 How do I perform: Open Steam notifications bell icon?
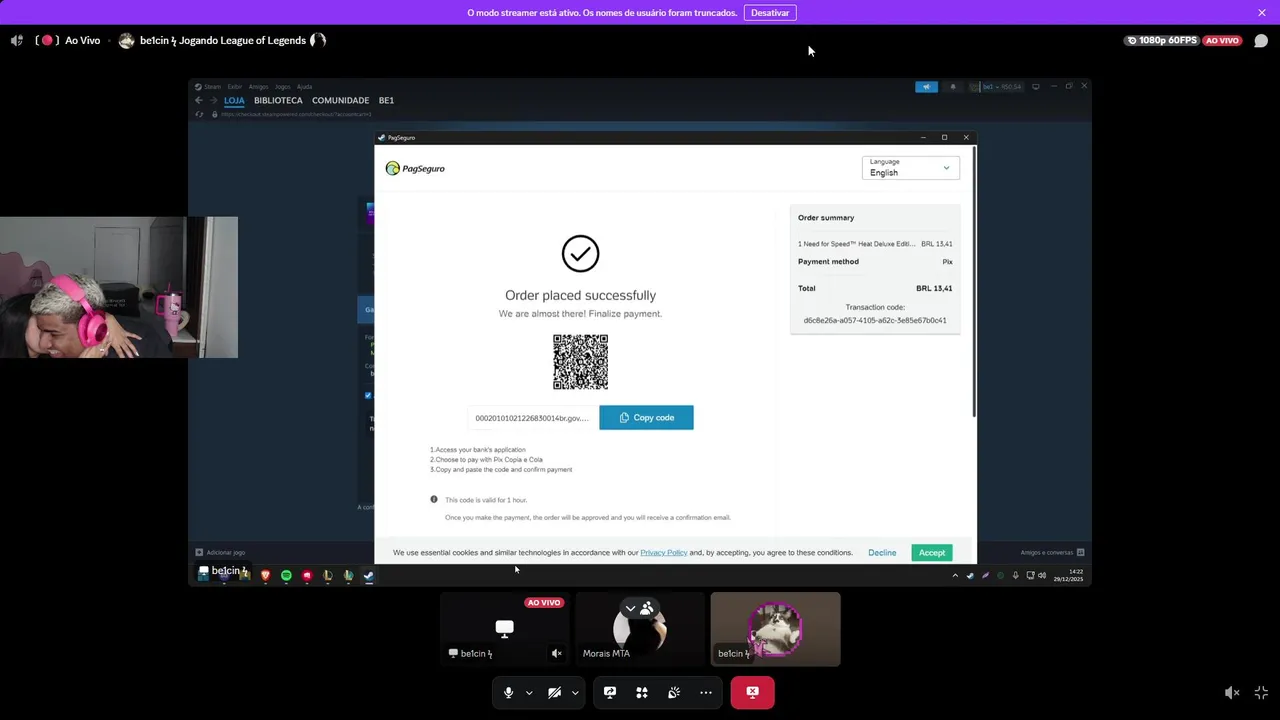click(953, 87)
